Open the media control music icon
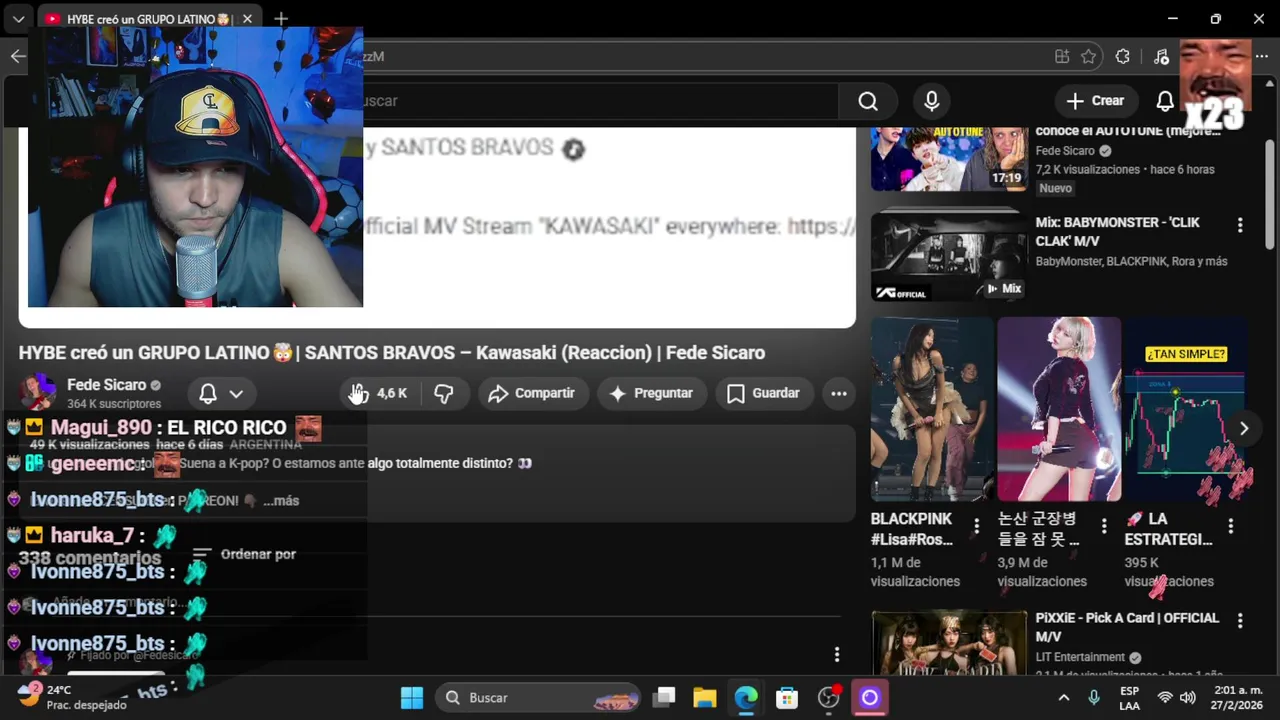 tap(1161, 57)
